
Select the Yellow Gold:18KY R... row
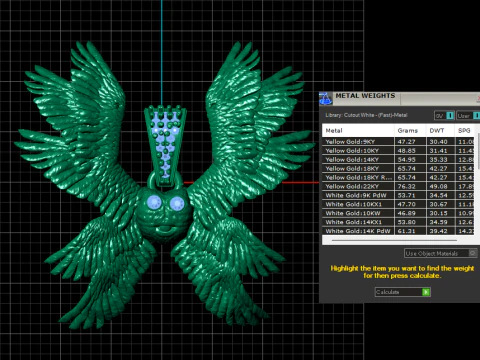point(398,178)
